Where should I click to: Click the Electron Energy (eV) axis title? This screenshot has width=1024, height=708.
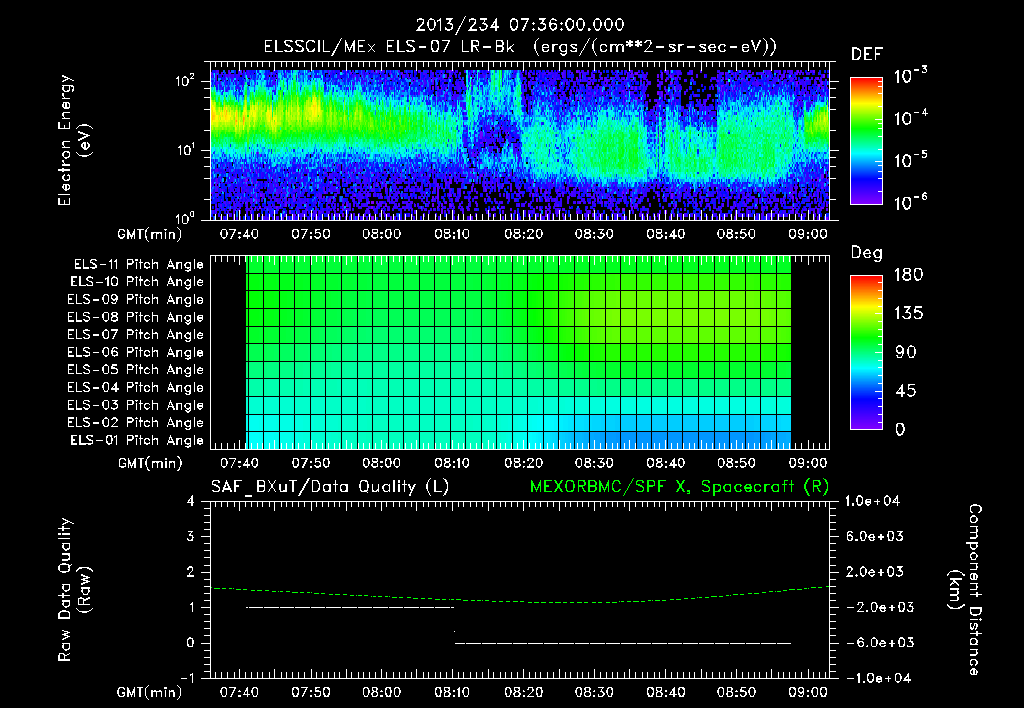click(74, 140)
